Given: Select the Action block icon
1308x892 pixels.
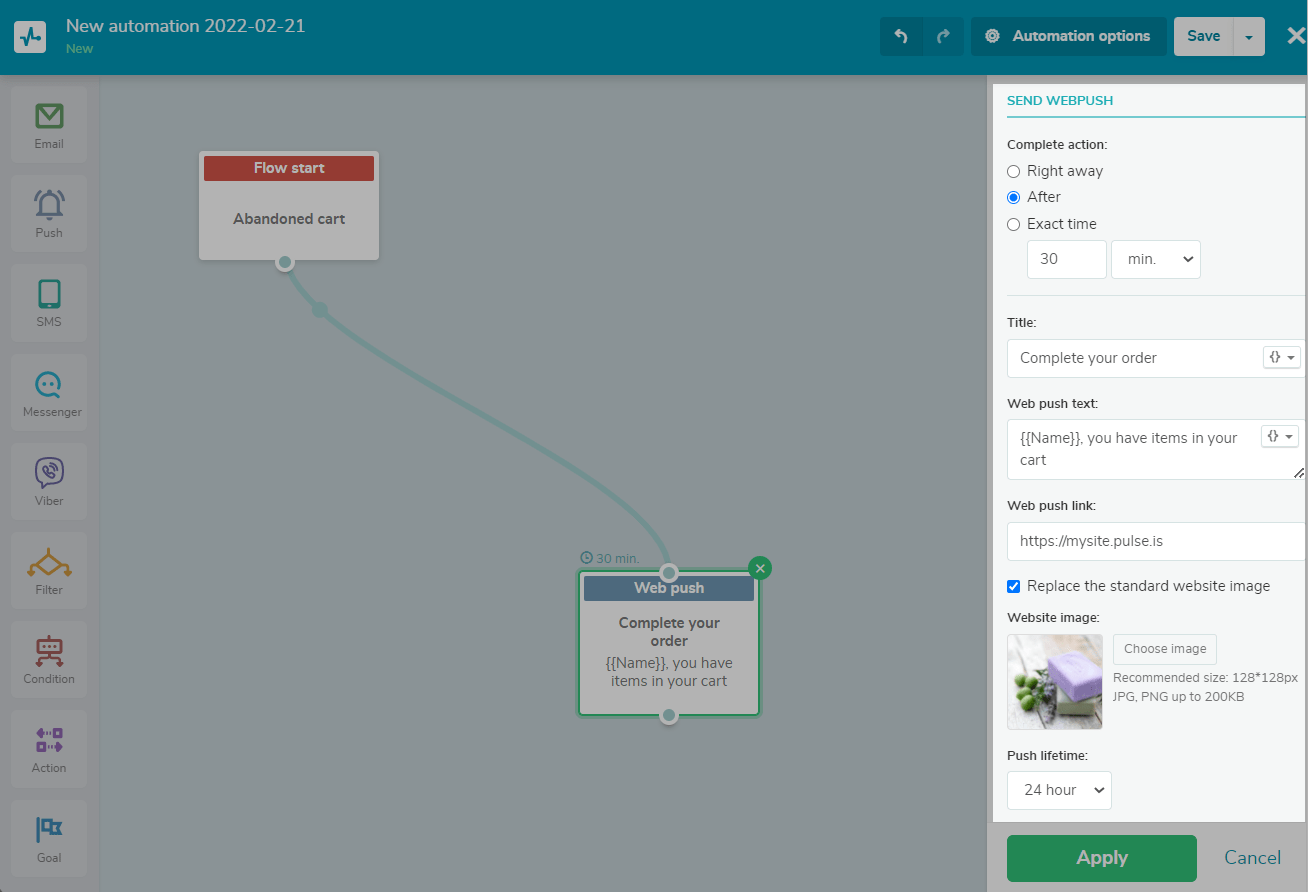Looking at the screenshot, I should pyautogui.click(x=49, y=748).
